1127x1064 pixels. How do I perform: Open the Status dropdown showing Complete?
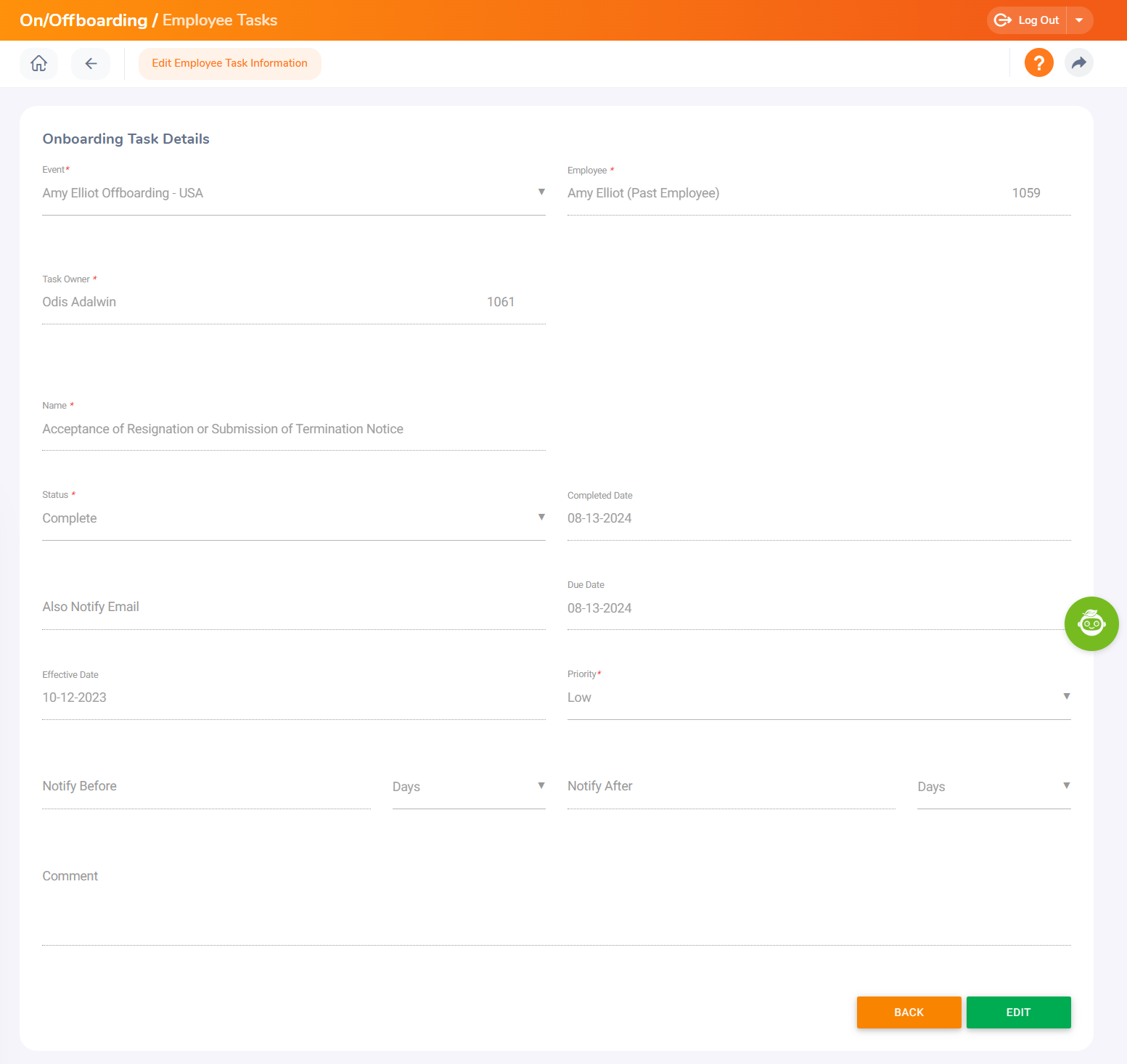coord(541,517)
